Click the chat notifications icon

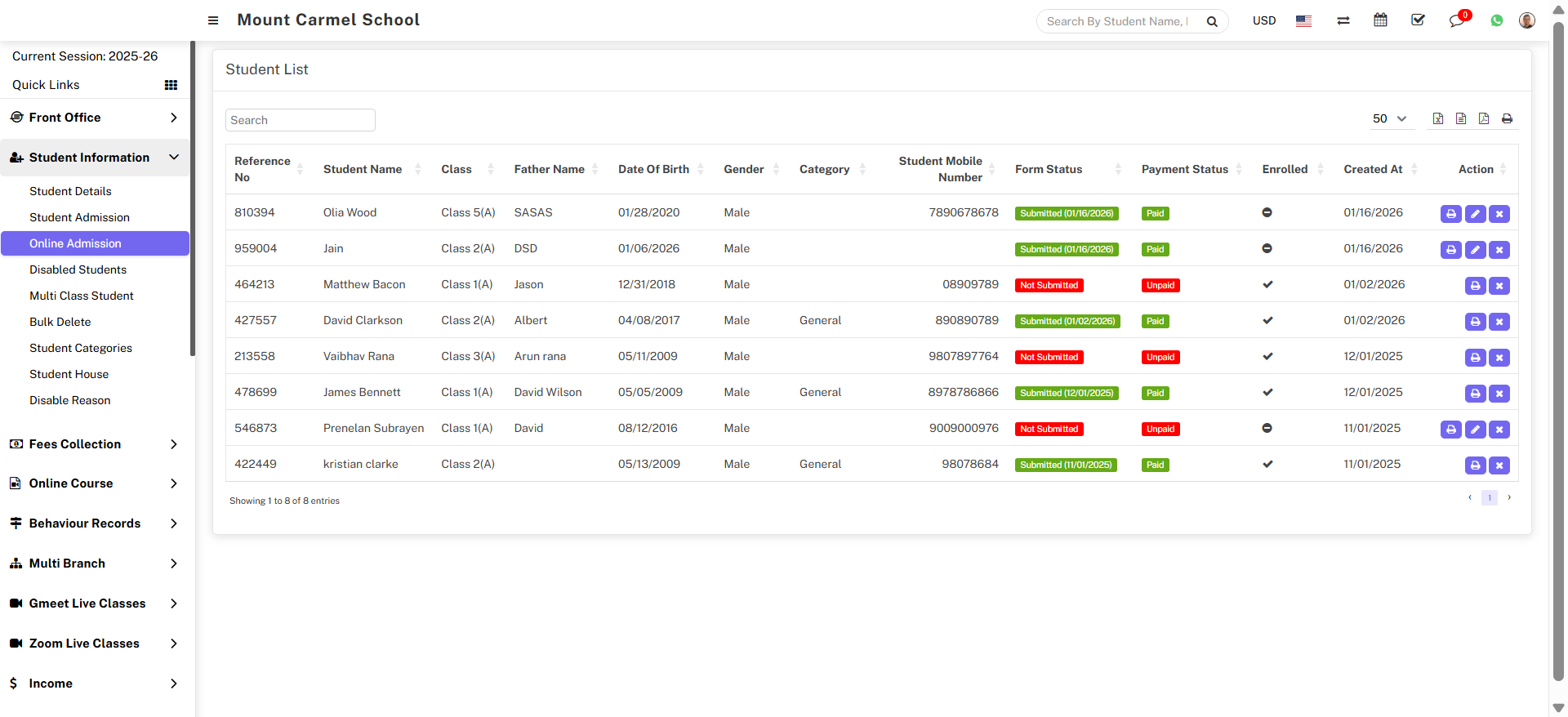pyautogui.click(x=1456, y=21)
